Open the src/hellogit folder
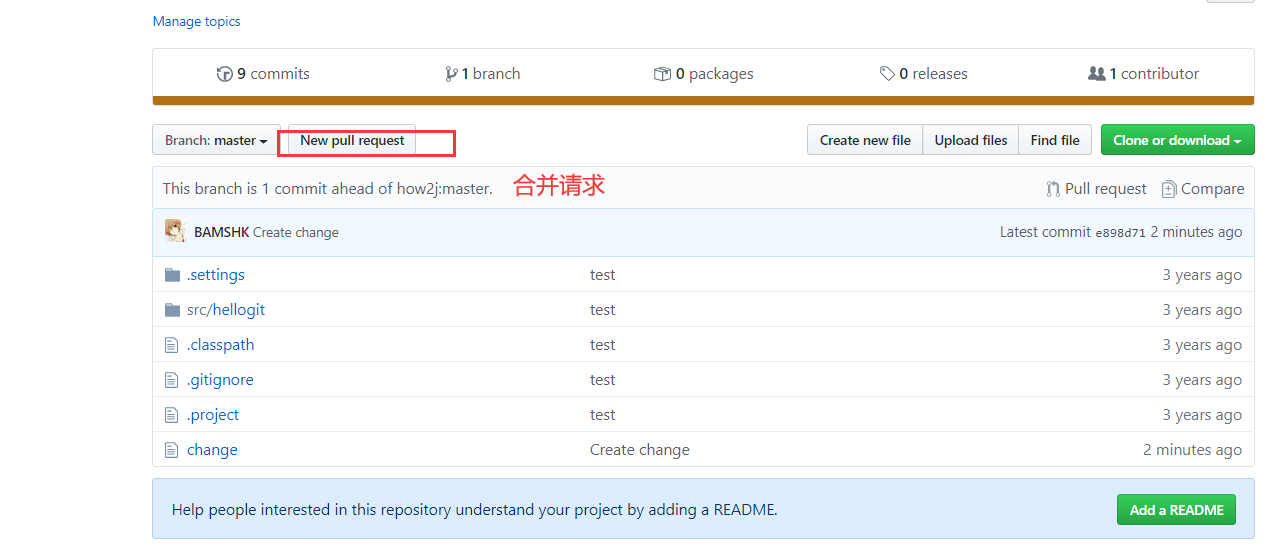 pos(226,309)
